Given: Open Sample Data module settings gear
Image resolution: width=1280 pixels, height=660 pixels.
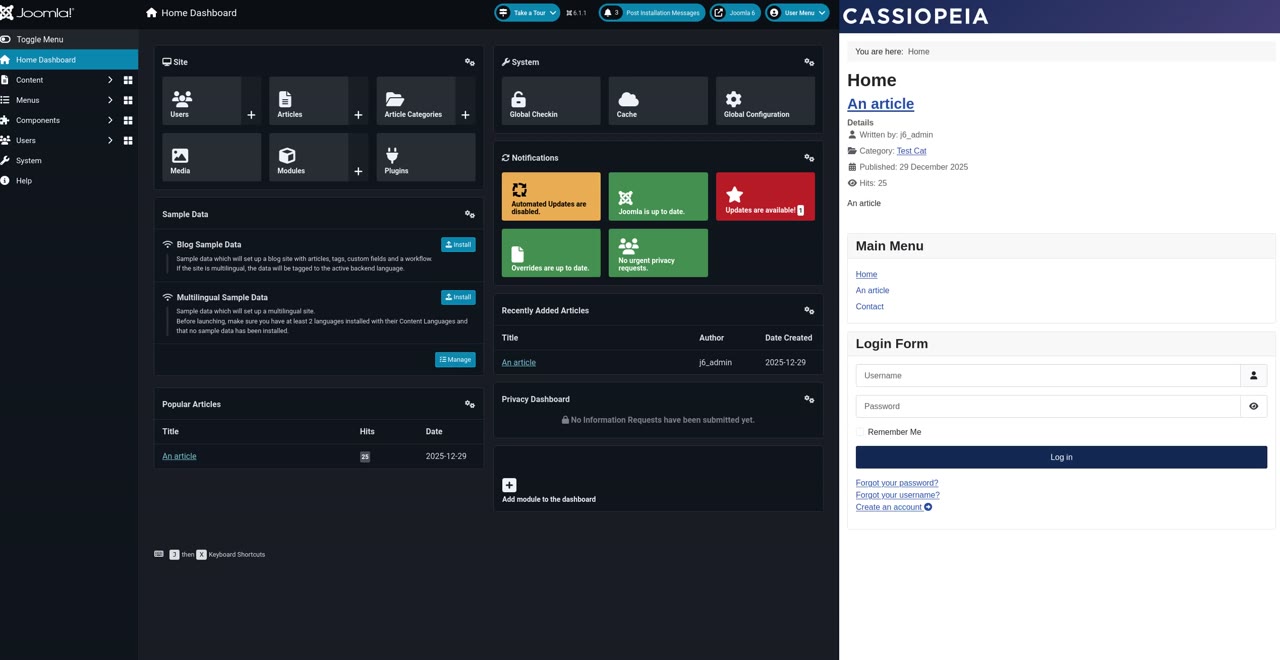Looking at the screenshot, I should click(x=470, y=214).
